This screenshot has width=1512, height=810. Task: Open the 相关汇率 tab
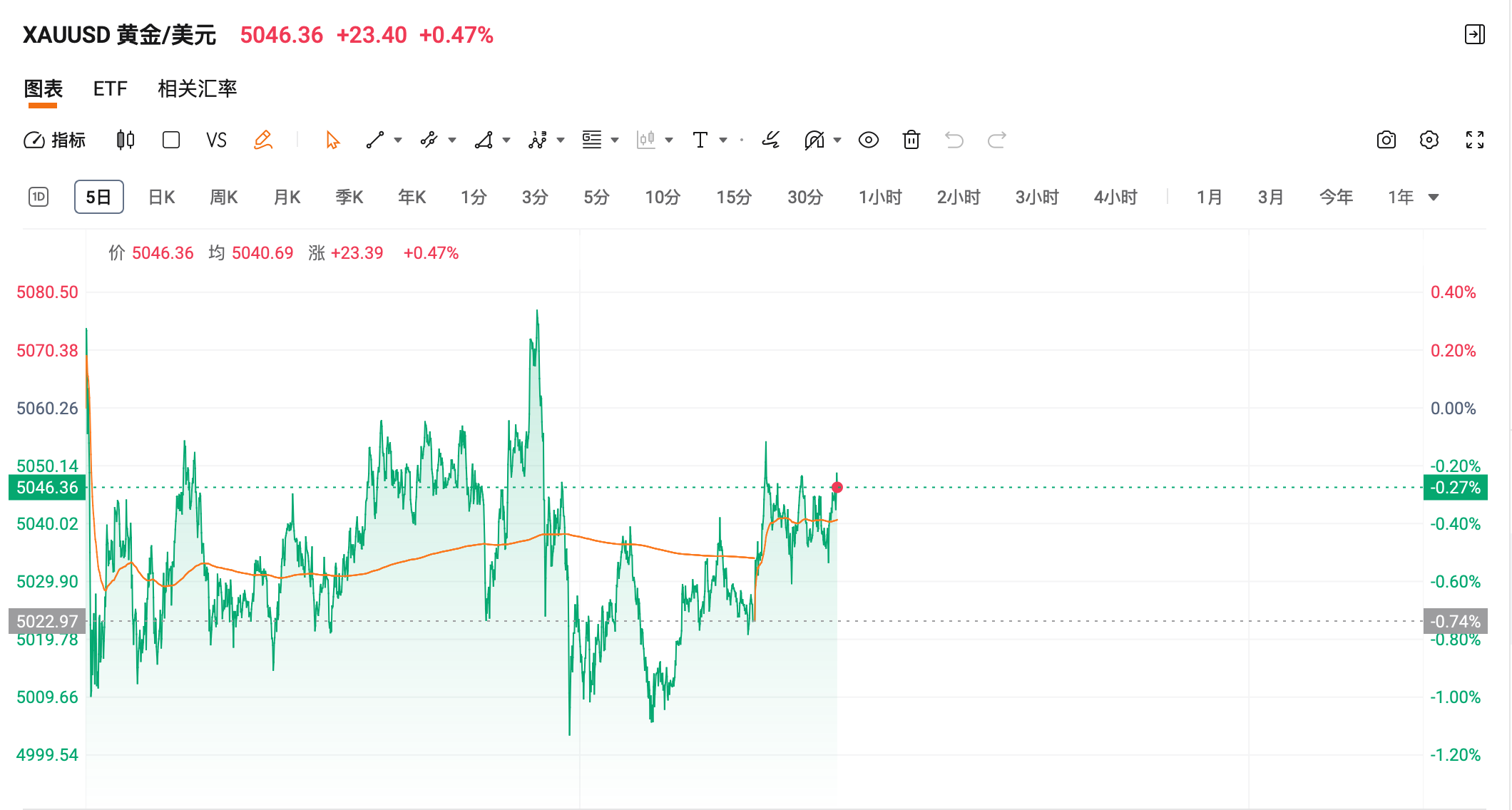coord(197,88)
